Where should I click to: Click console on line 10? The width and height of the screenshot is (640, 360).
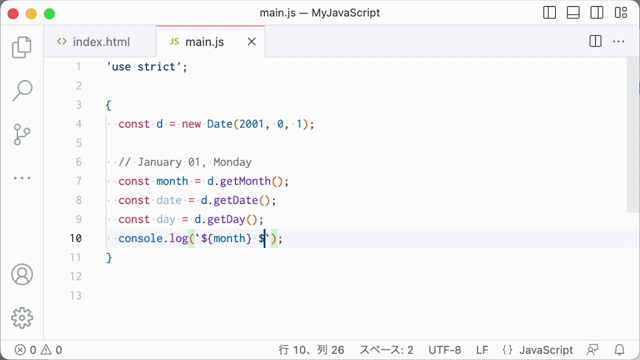pos(140,238)
